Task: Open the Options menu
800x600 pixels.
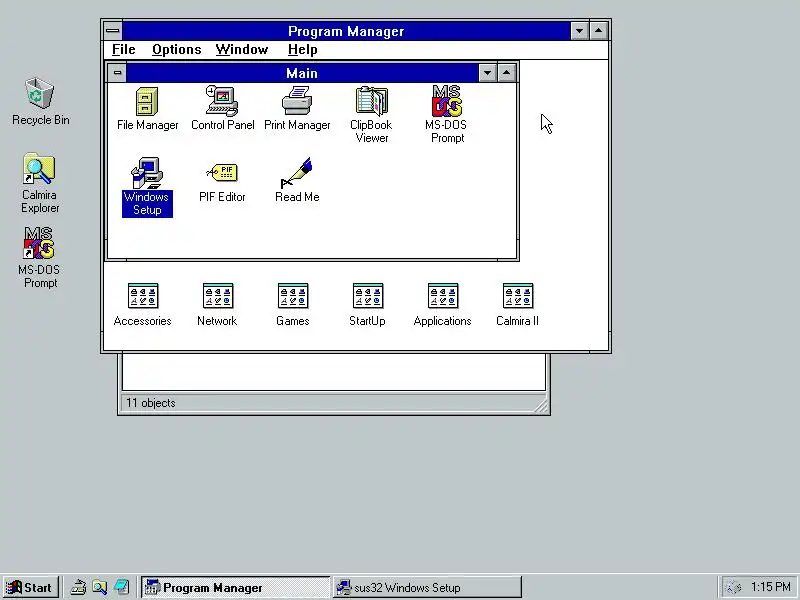Action: click(x=177, y=49)
